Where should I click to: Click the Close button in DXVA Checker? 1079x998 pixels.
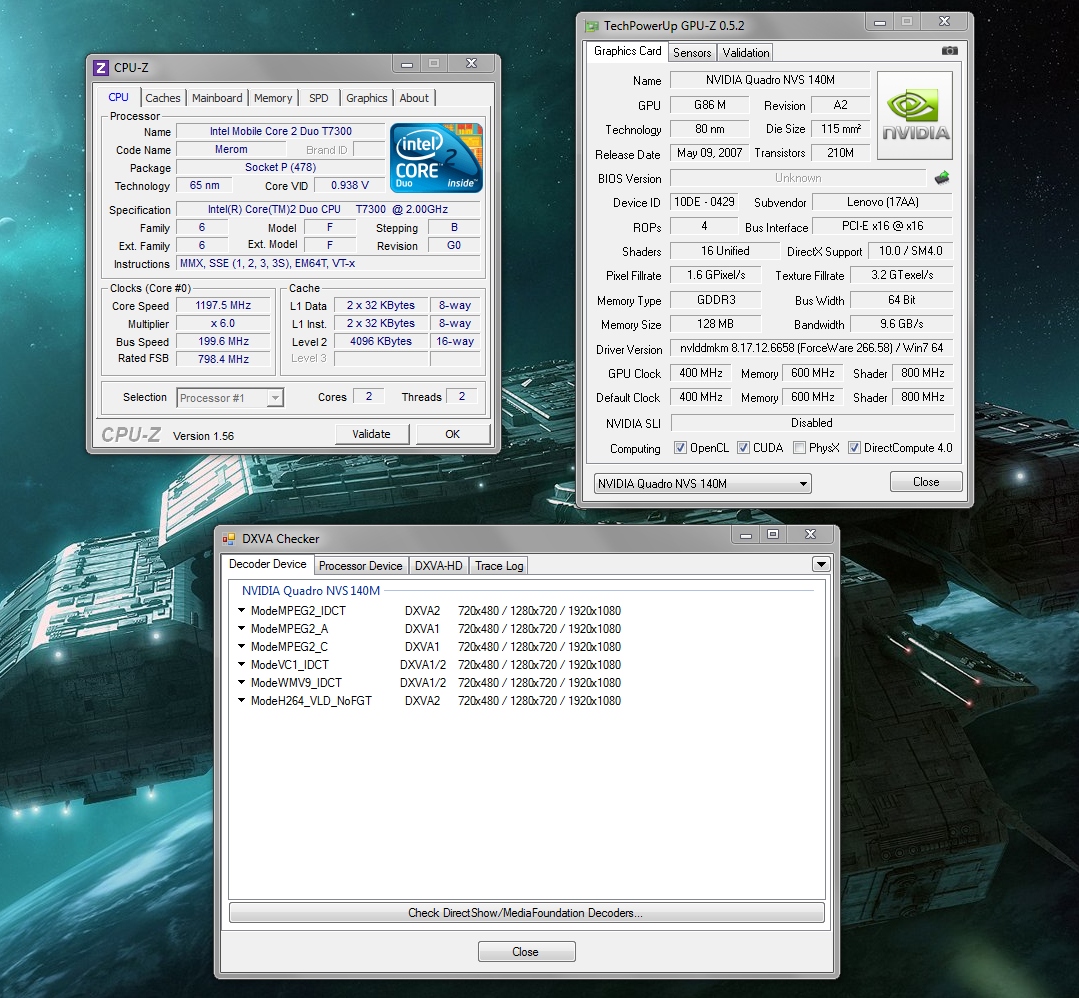[526, 952]
